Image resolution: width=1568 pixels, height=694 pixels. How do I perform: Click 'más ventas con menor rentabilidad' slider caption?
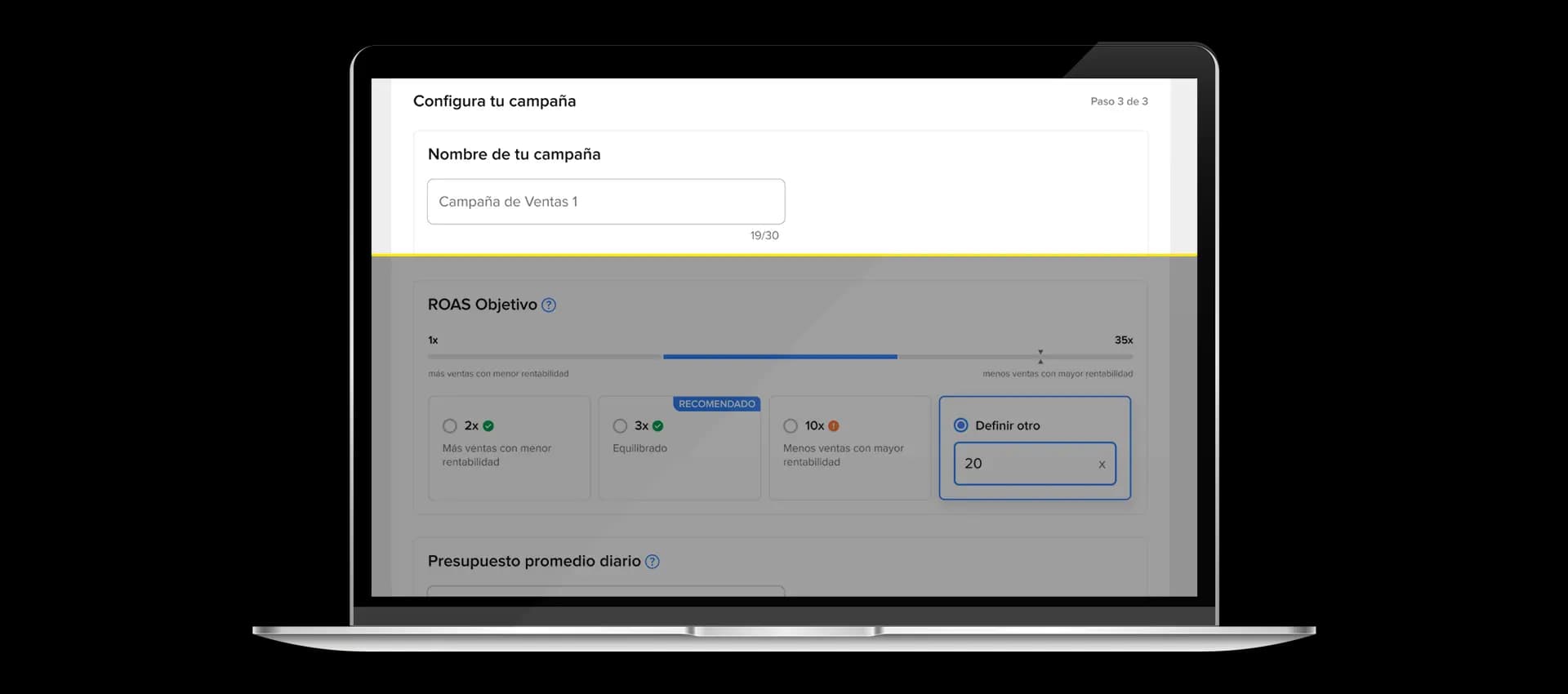point(498,374)
